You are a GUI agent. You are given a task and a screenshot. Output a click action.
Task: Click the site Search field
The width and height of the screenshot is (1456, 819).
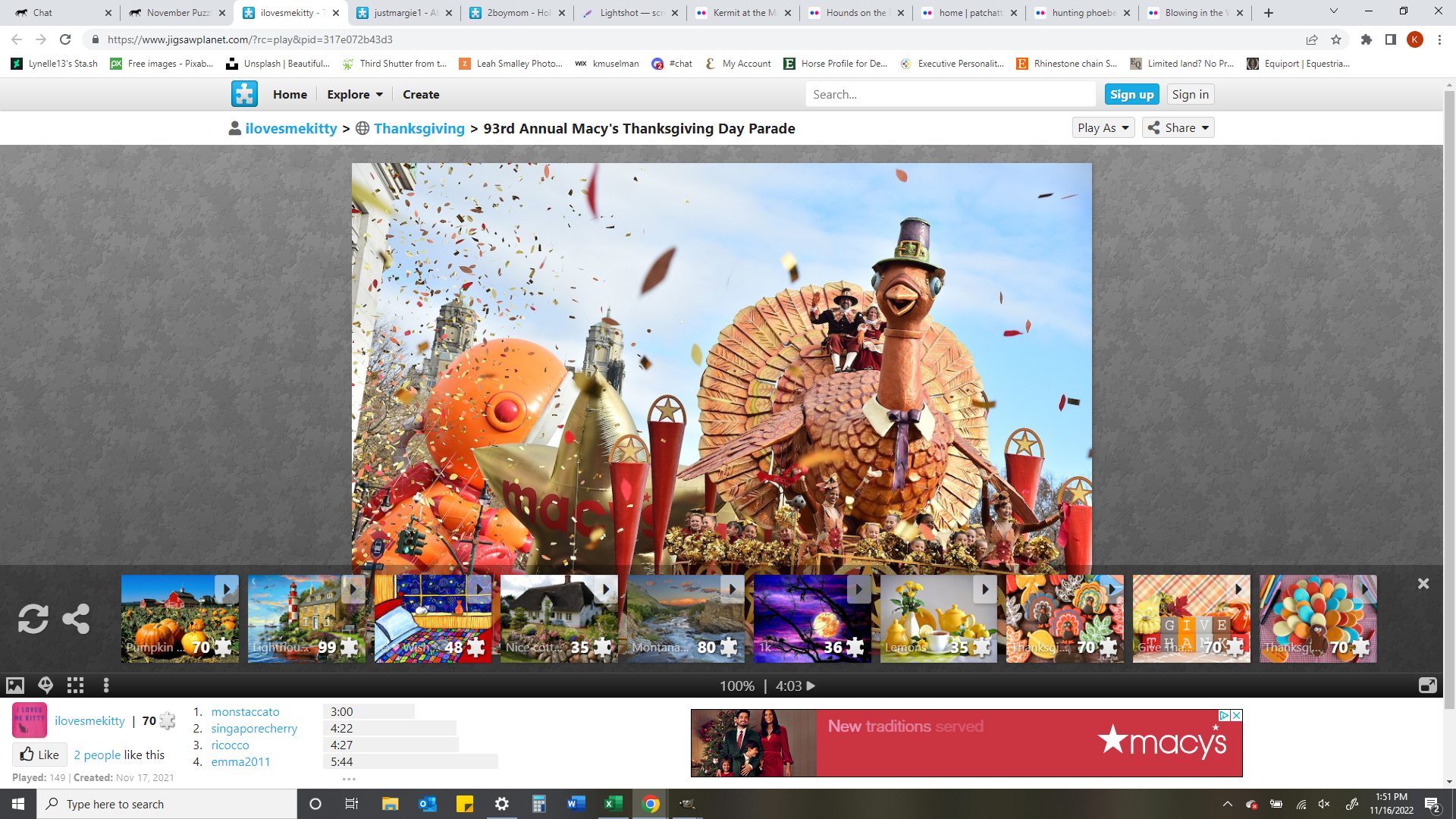951,94
